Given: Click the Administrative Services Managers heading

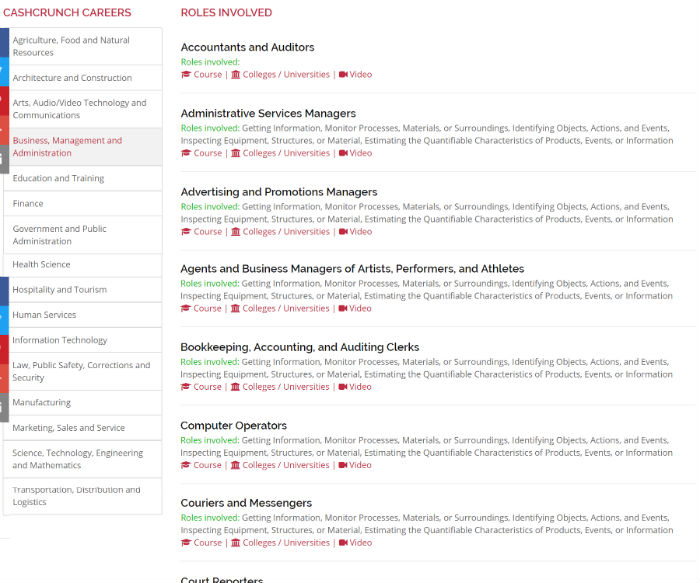Looking at the screenshot, I should (x=268, y=113).
